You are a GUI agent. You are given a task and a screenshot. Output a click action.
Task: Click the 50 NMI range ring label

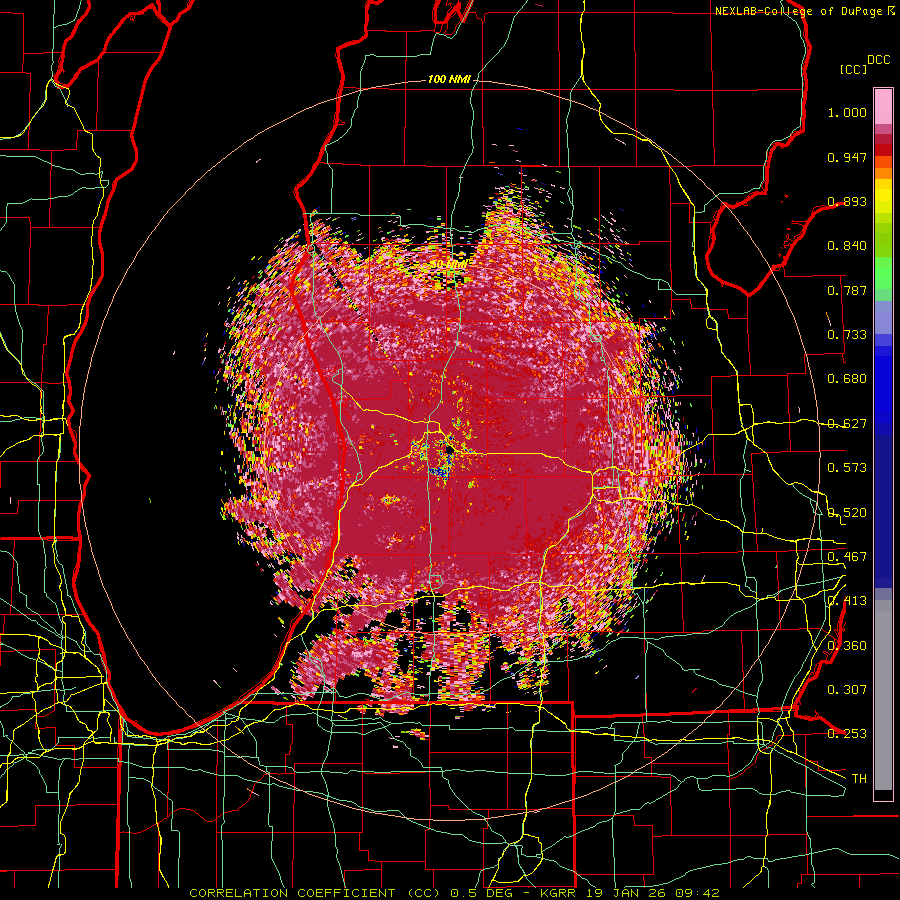coord(448,265)
